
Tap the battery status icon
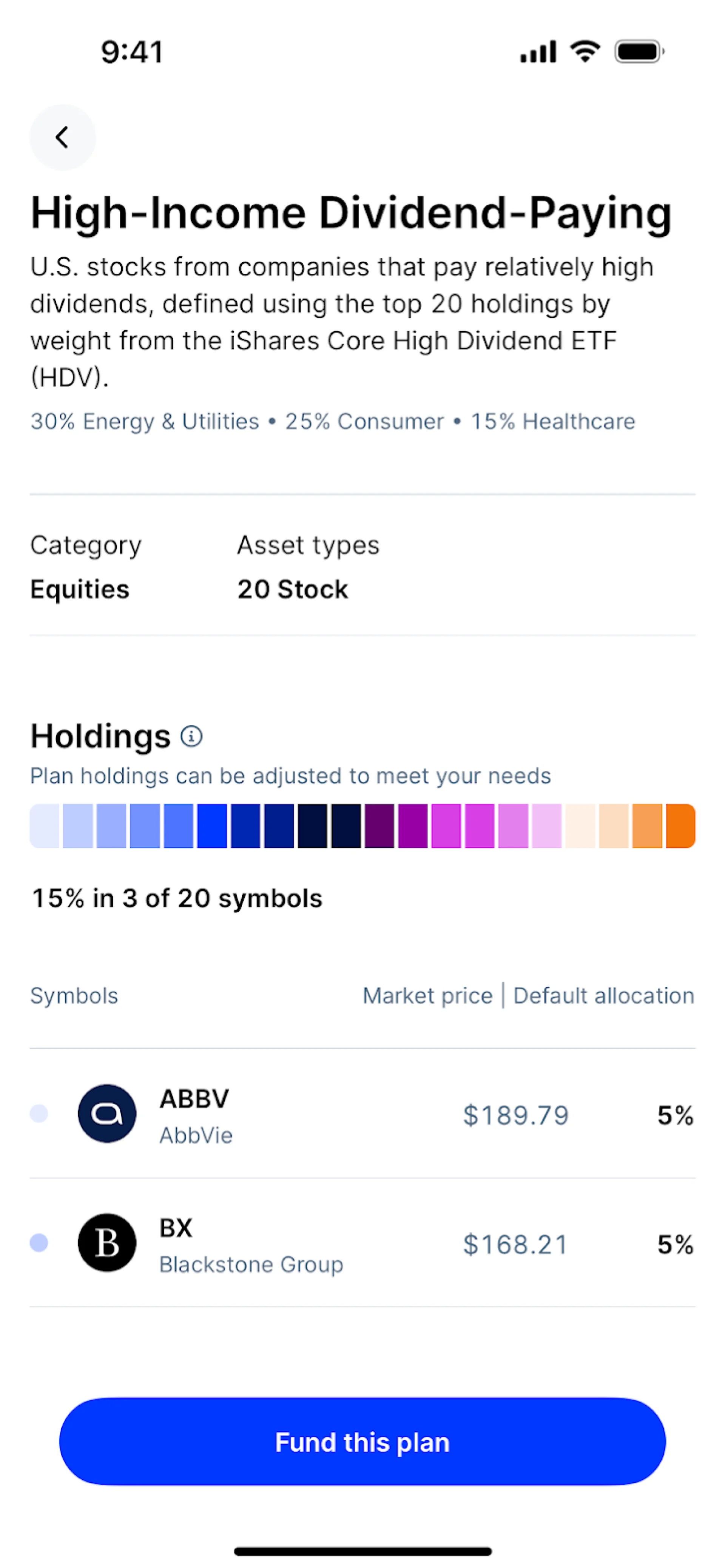click(x=639, y=52)
